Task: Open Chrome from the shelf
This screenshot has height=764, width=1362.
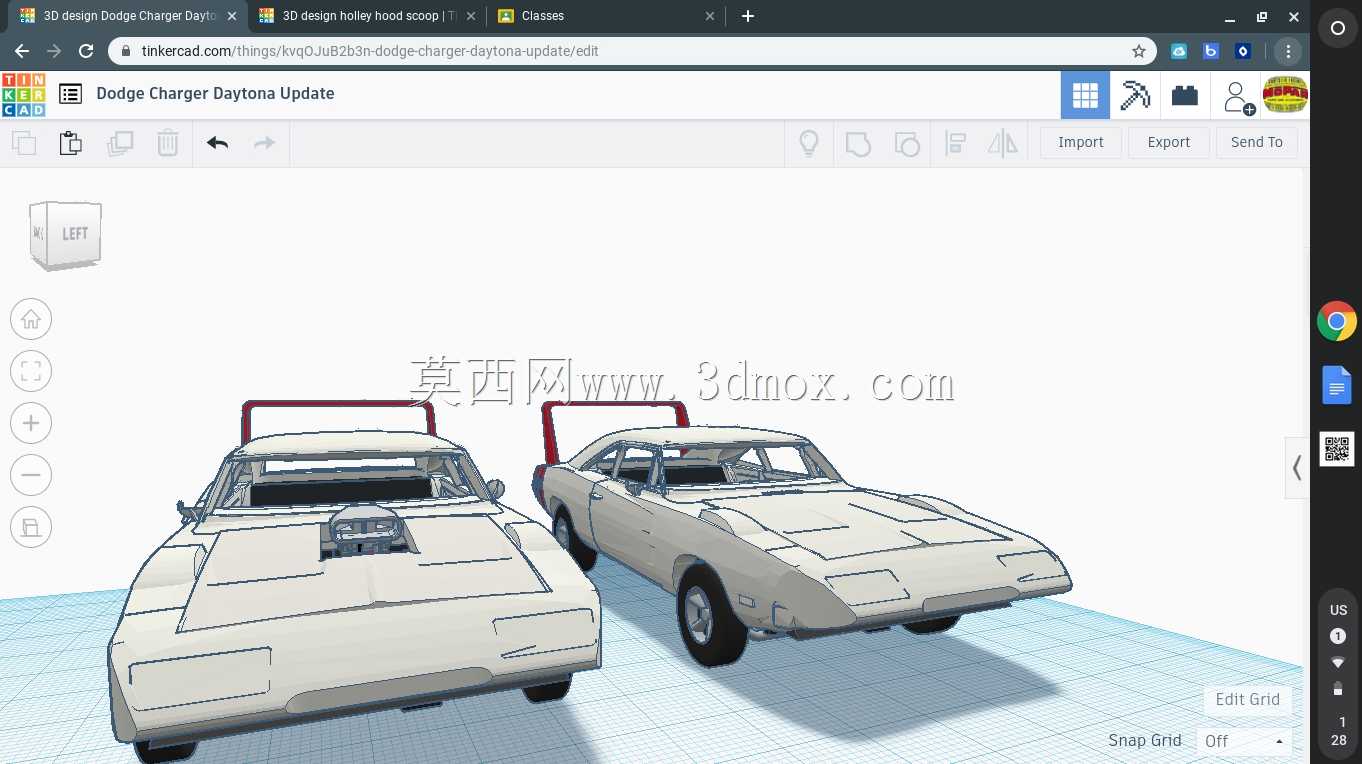Action: pos(1337,322)
